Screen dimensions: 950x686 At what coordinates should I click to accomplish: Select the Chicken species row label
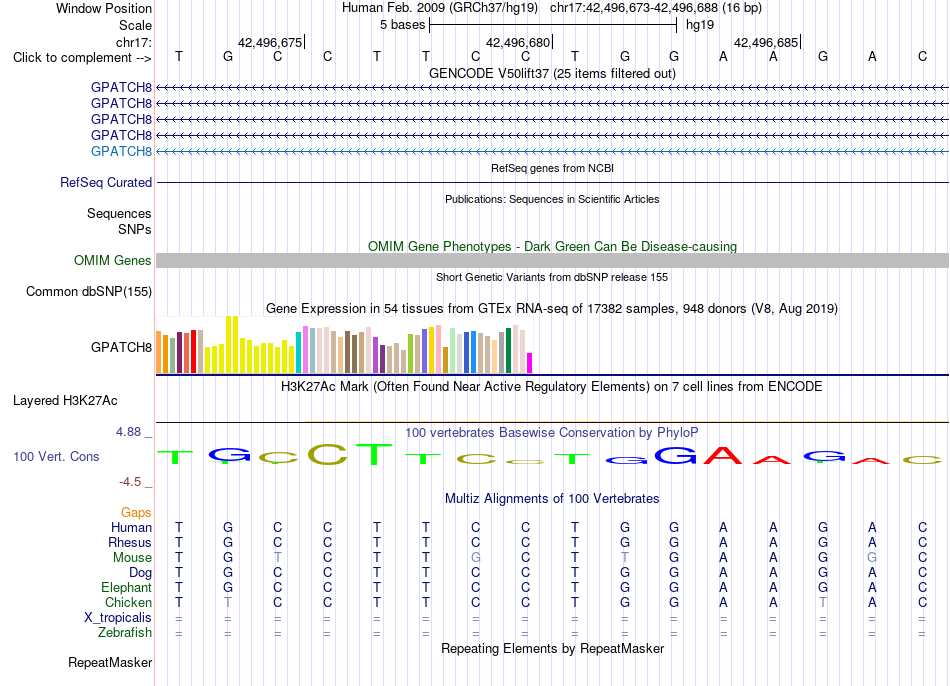coord(128,602)
